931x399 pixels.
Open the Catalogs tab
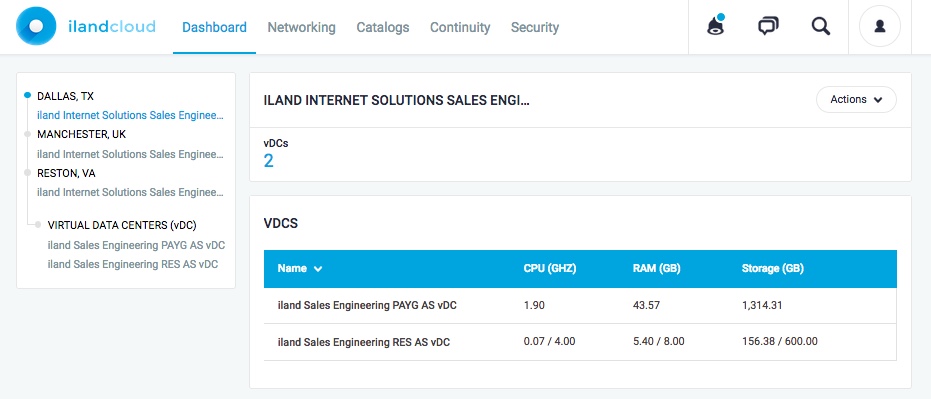[382, 27]
